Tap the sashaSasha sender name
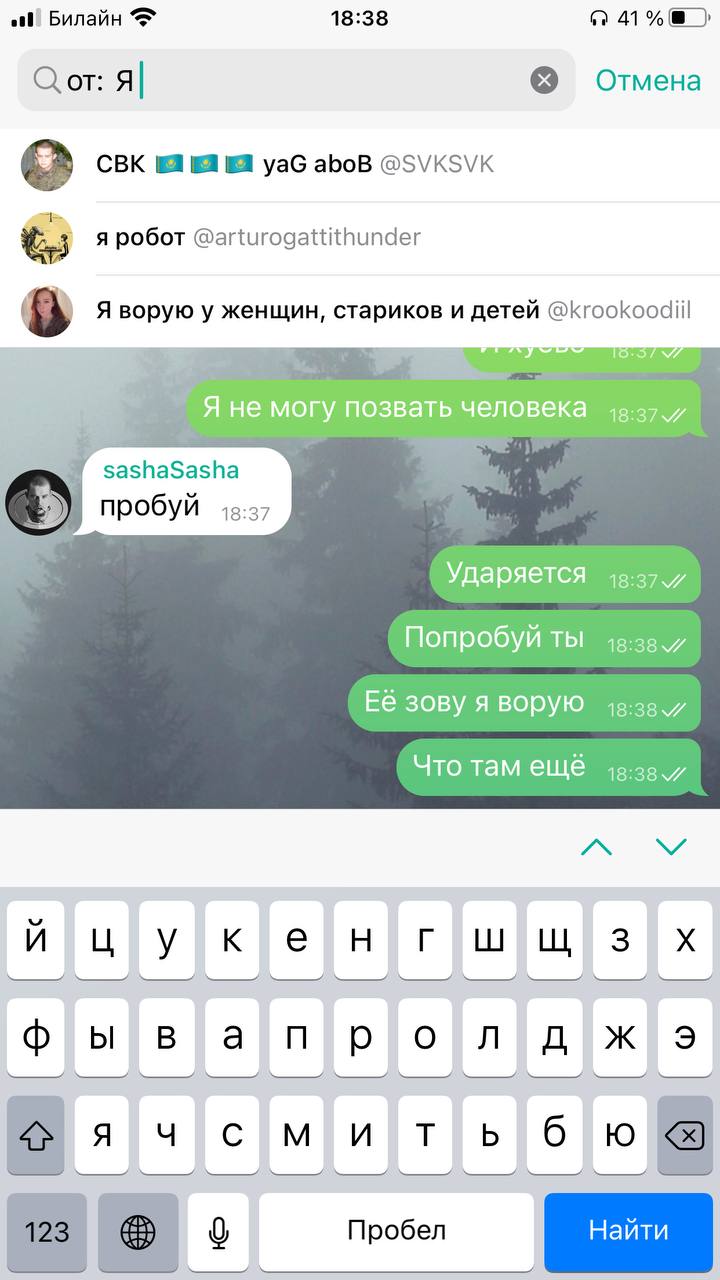This screenshot has height=1280, width=720. [x=171, y=470]
